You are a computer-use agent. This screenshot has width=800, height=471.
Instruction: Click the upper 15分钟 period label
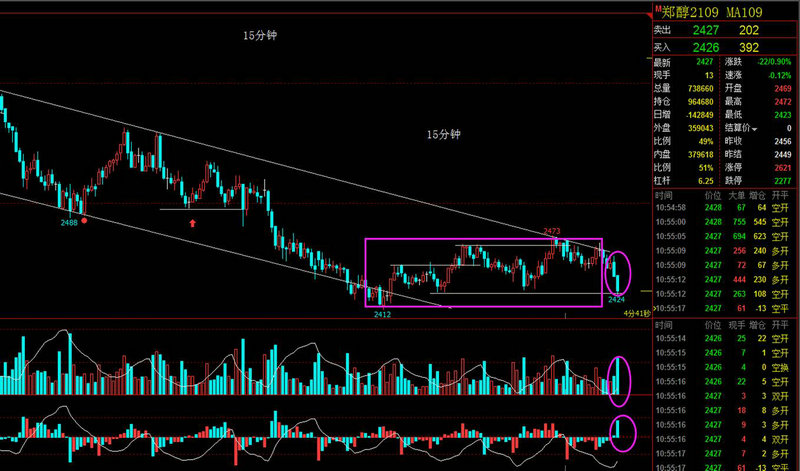point(261,35)
